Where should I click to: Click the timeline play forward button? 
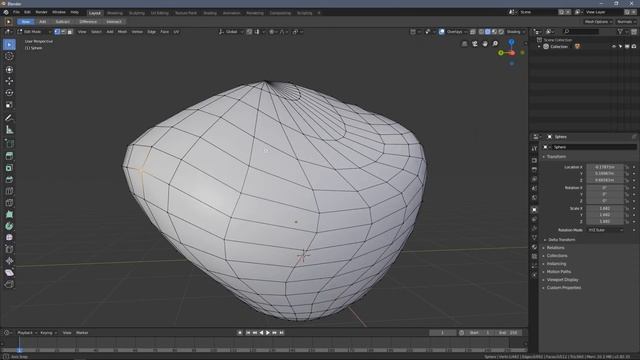268,333
